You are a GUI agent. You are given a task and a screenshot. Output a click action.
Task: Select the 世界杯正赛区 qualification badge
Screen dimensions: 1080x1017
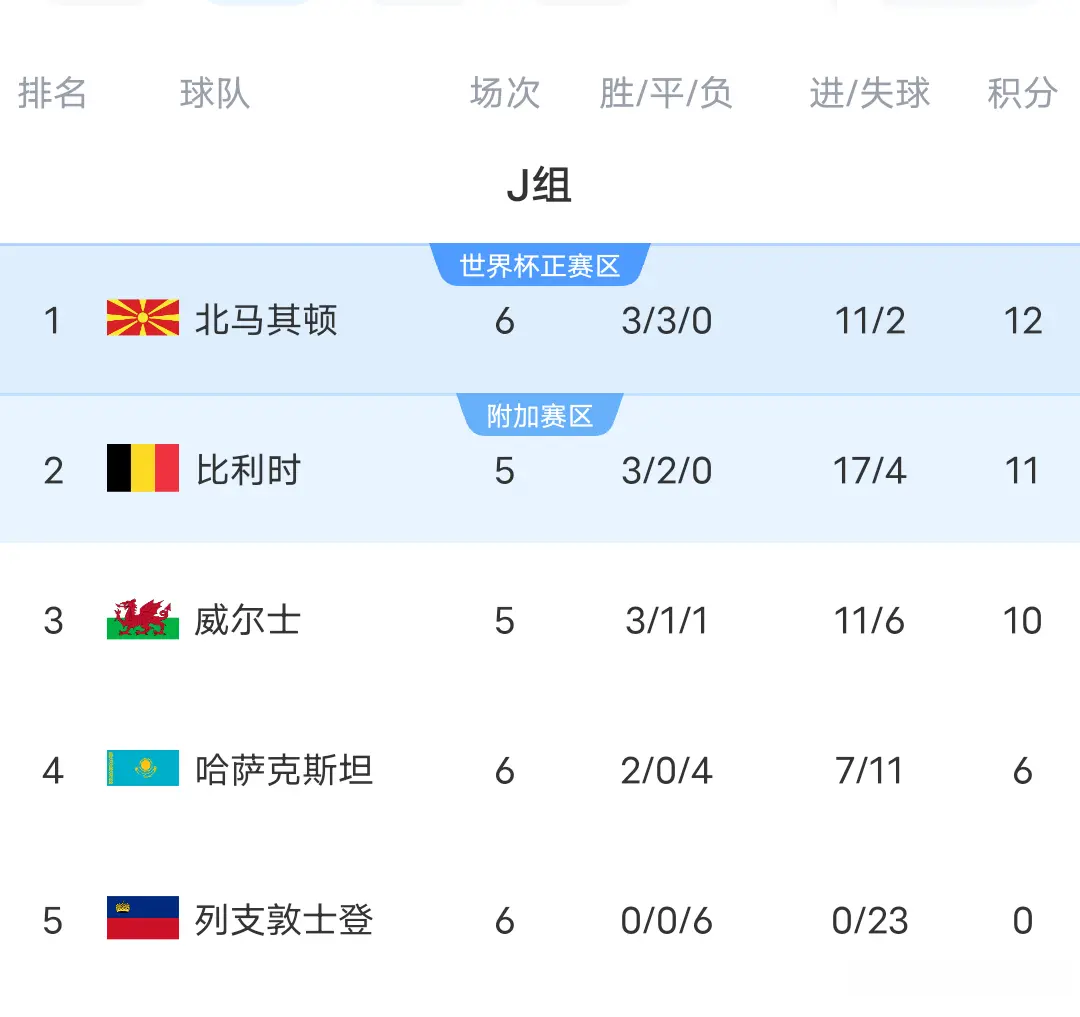540,265
